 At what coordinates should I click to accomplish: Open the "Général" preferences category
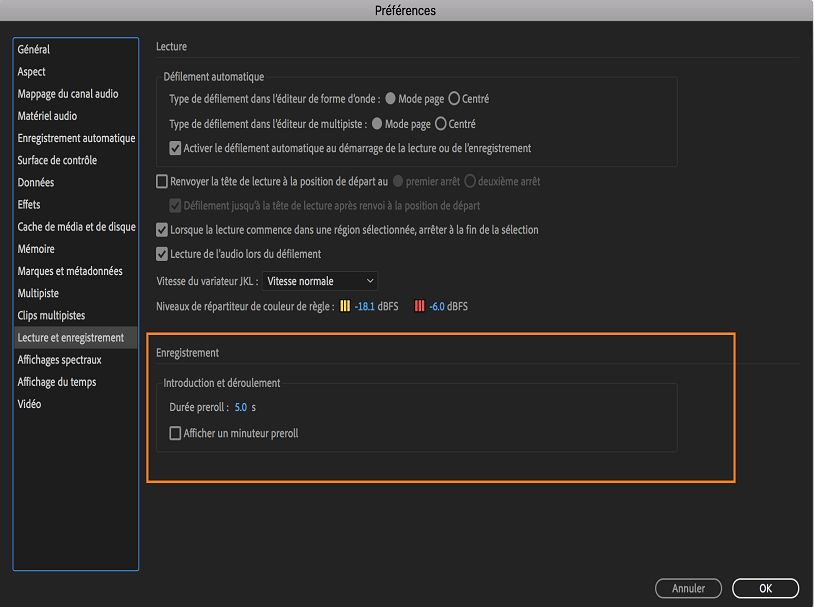coord(34,49)
